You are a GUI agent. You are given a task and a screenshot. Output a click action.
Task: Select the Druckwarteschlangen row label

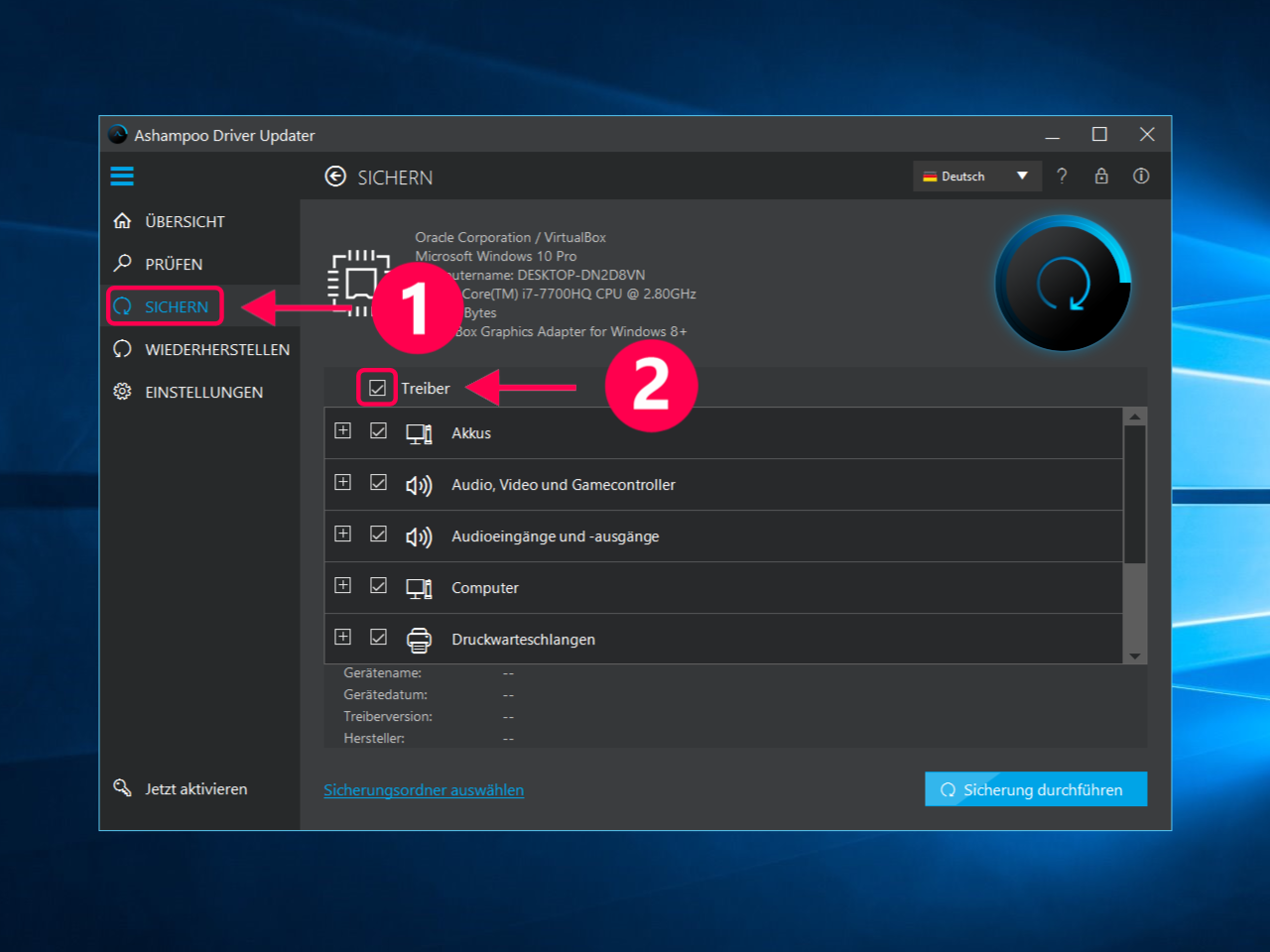coord(524,640)
